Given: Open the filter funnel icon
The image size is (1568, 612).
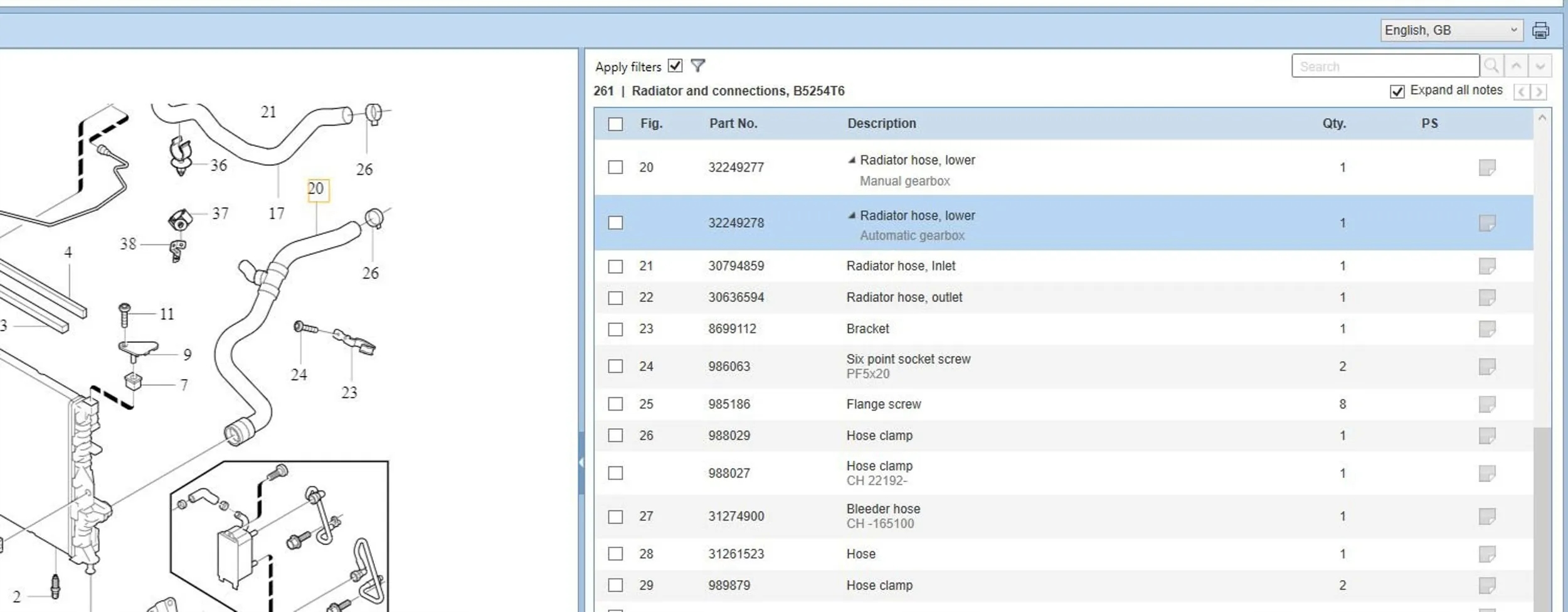Looking at the screenshot, I should pyautogui.click(x=698, y=66).
